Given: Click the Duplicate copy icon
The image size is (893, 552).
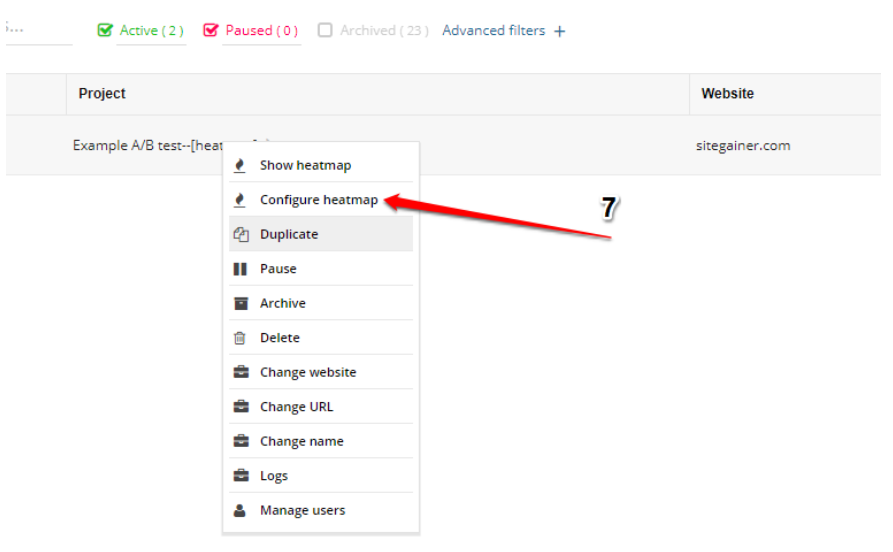Looking at the screenshot, I should (x=241, y=235).
